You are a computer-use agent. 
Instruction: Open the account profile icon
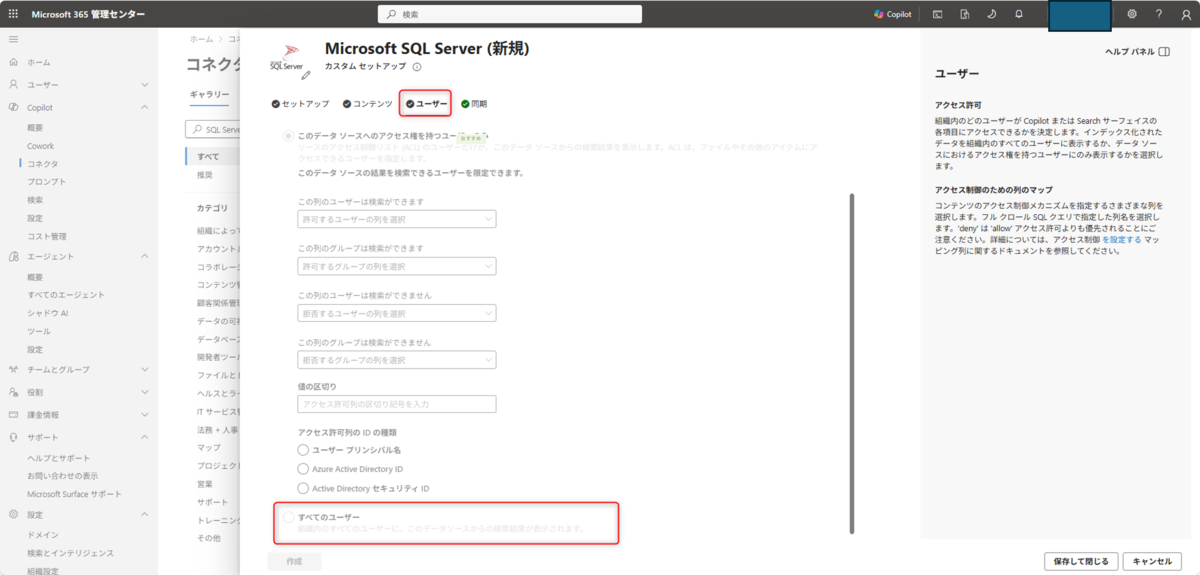pos(1185,14)
